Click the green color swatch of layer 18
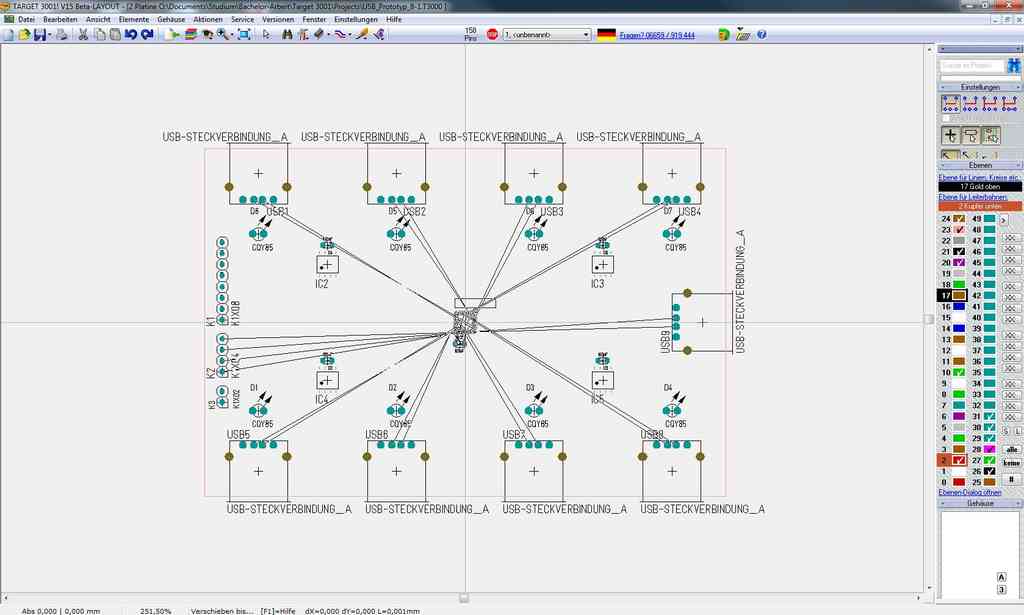The width and height of the screenshot is (1024, 615). point(959,285)
